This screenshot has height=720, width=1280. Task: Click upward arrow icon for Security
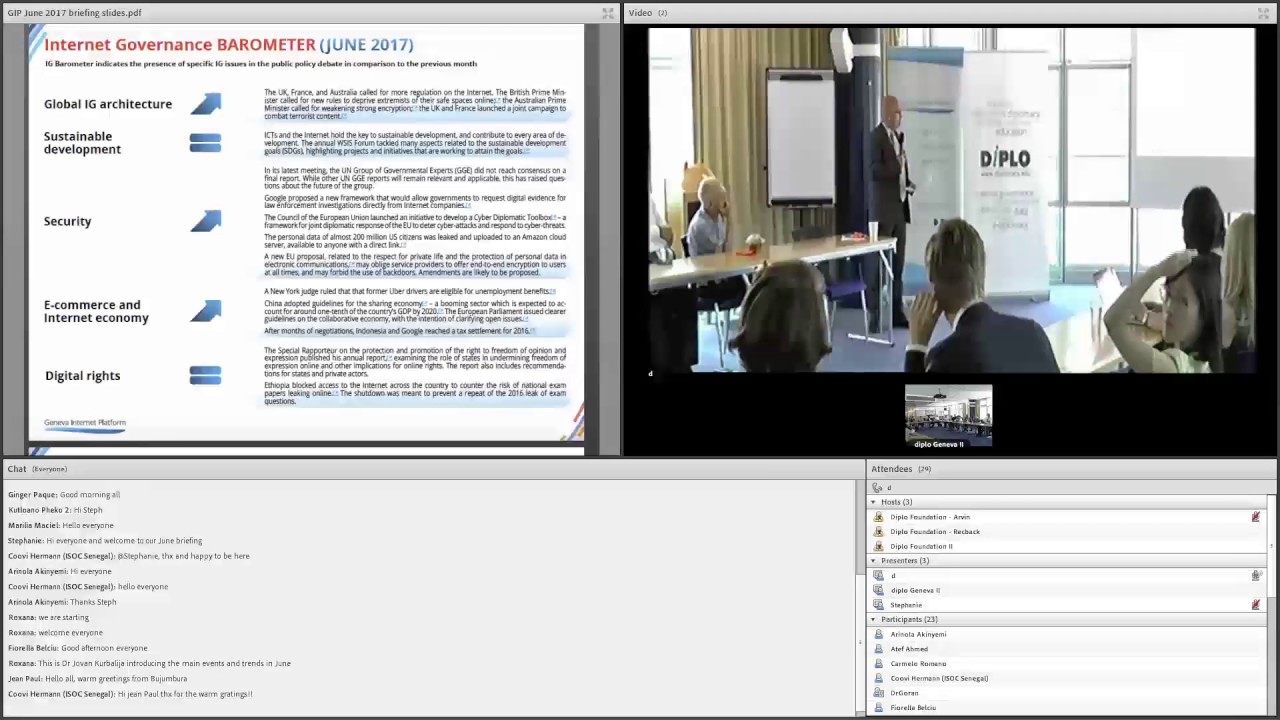[205, 221]
